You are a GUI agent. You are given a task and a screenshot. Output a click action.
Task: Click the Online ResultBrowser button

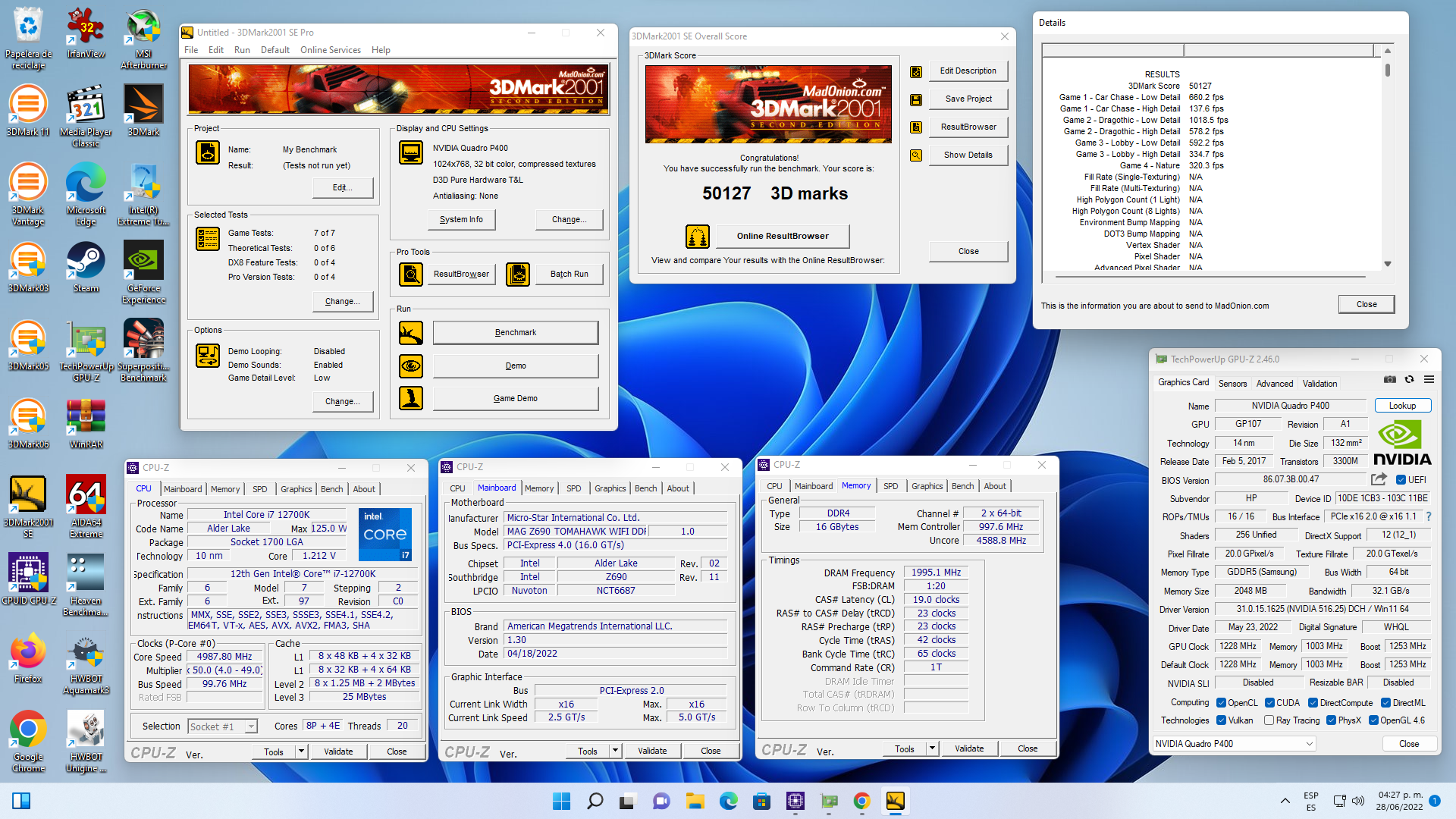[783, 236]
